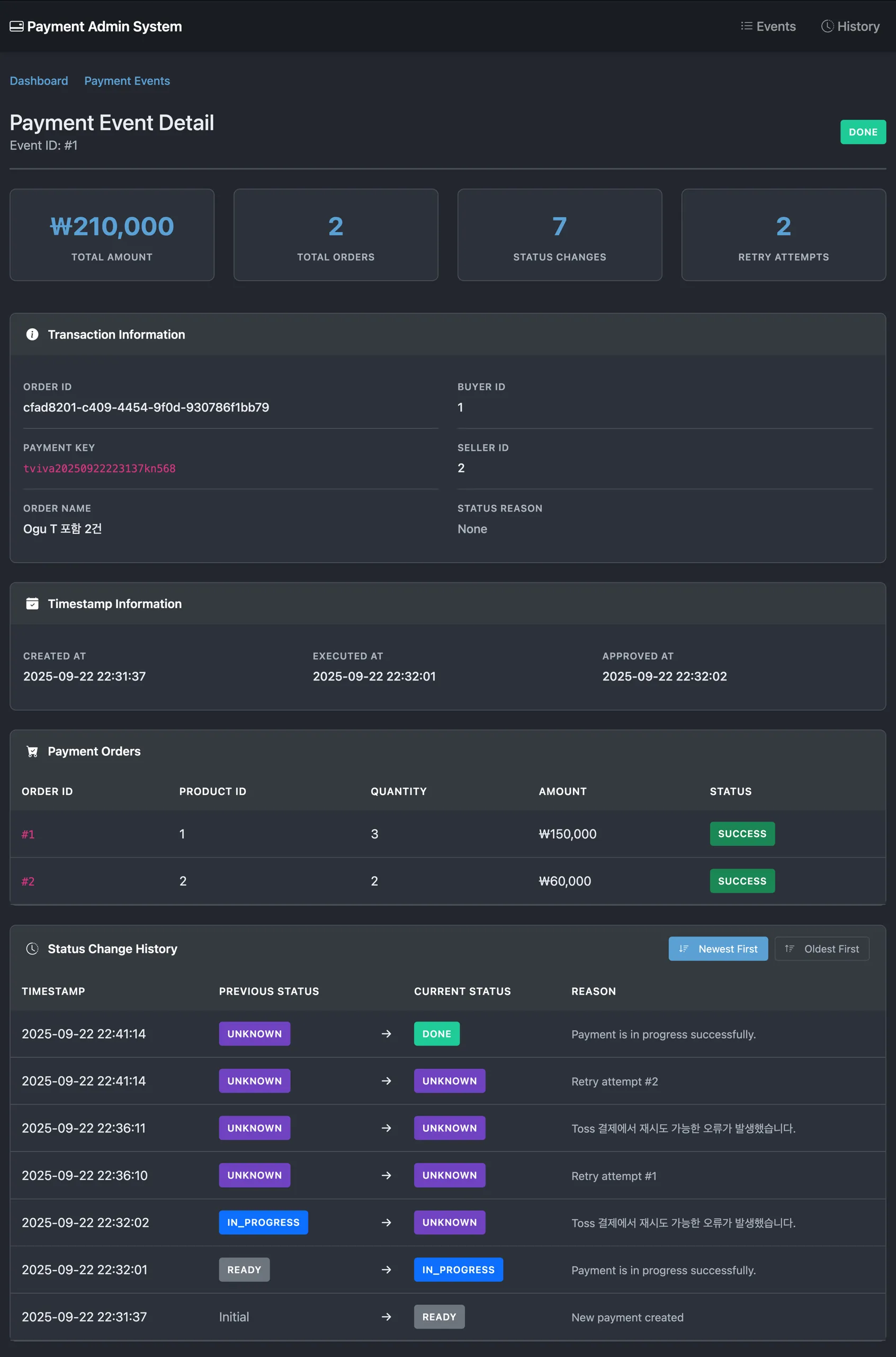Sort history by Newest First
896x1357 pixels.
[718, 949]
